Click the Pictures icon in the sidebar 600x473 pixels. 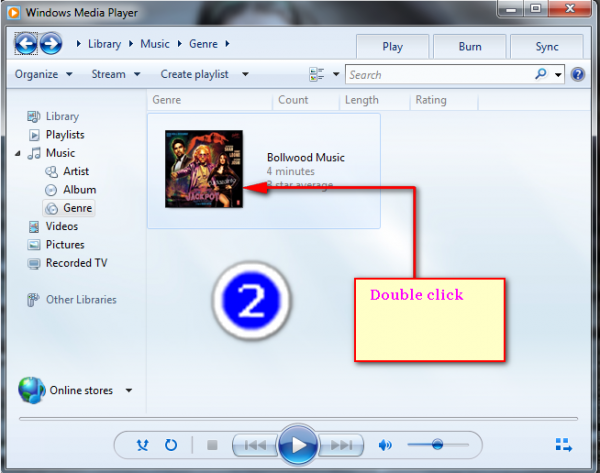pyautogui.click(x=34, y=245)
